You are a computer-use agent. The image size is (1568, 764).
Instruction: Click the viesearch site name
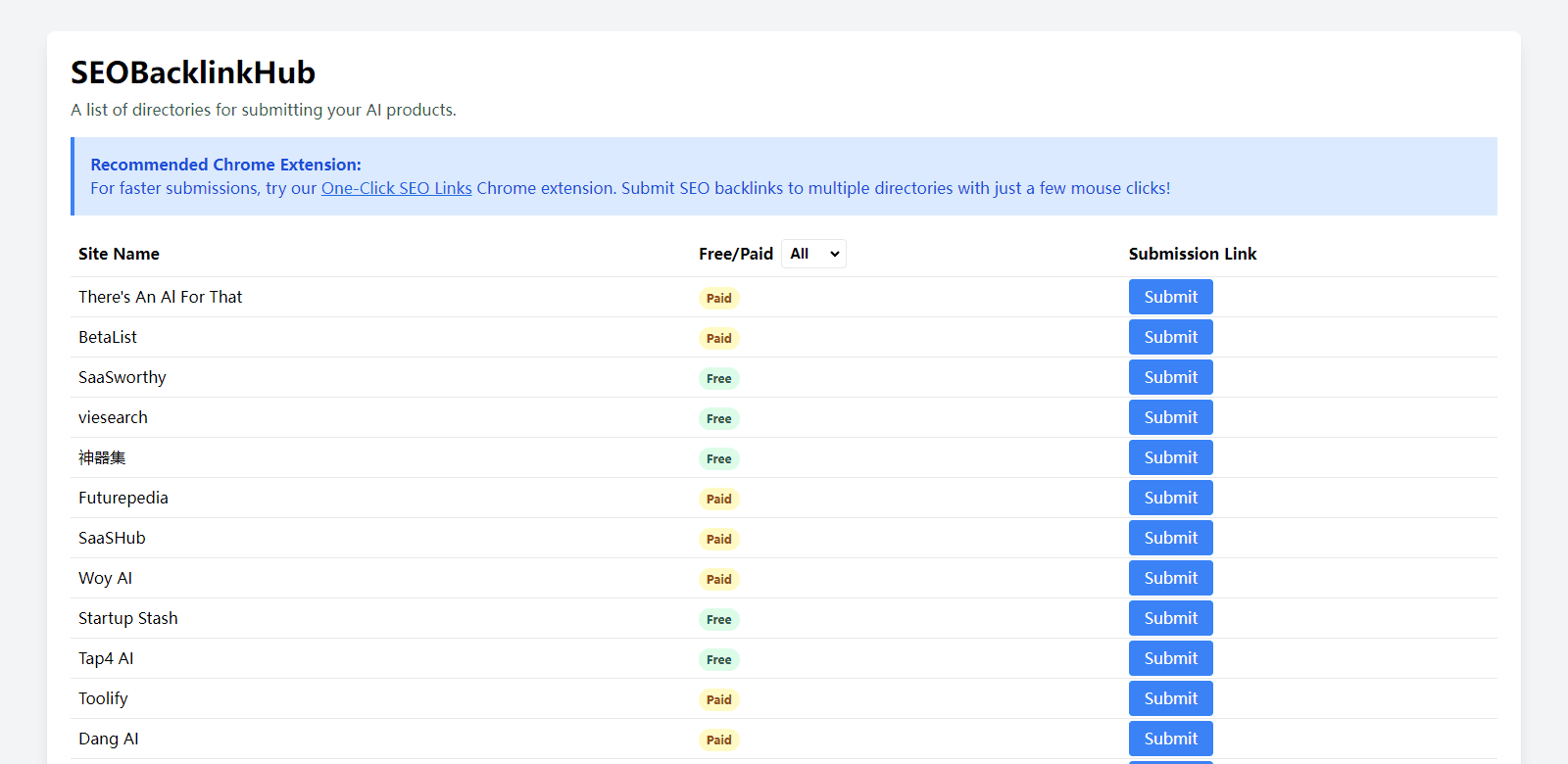tap(113, 417)
